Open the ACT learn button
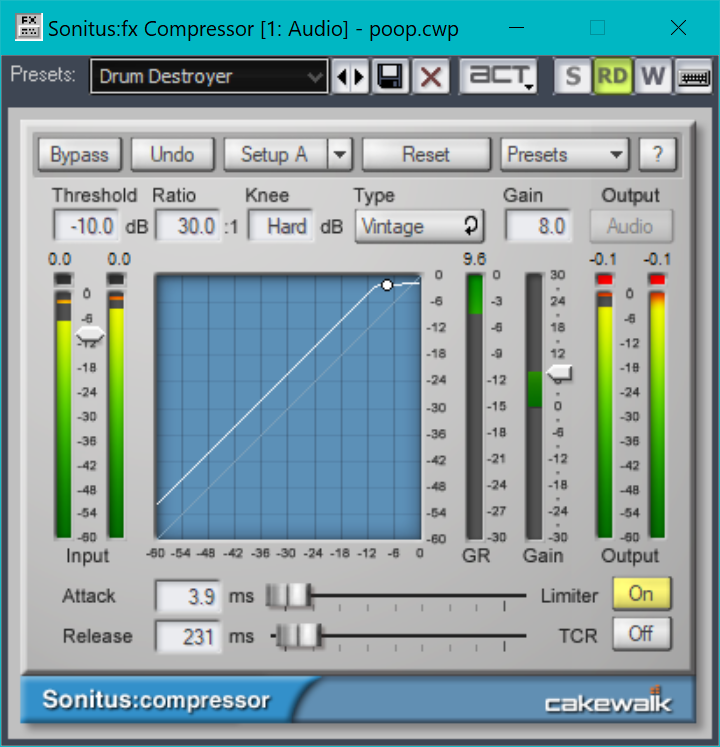 point(498,76)
